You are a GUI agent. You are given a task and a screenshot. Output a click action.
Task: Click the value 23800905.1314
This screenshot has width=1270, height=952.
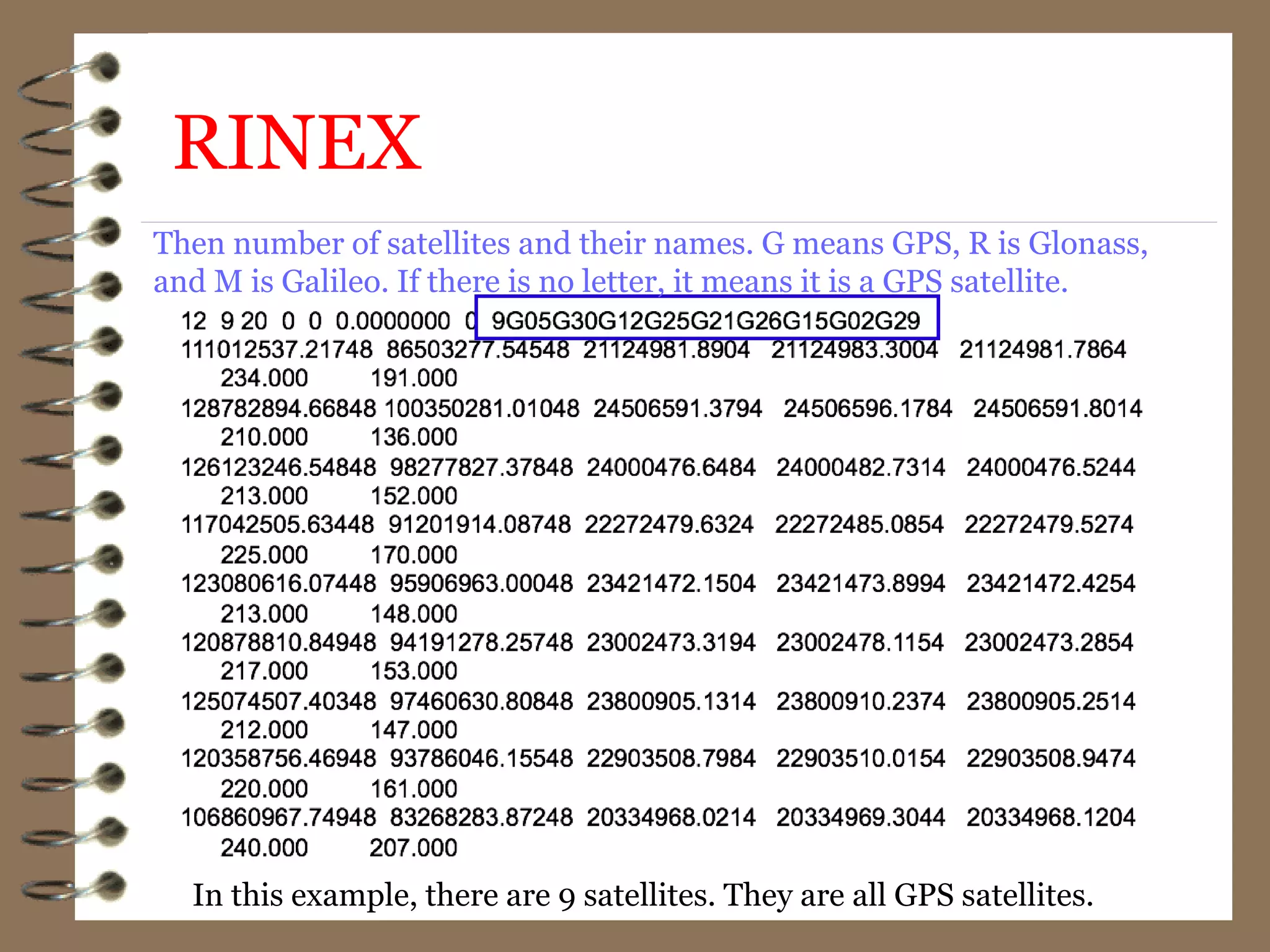[x=672, y=702]
